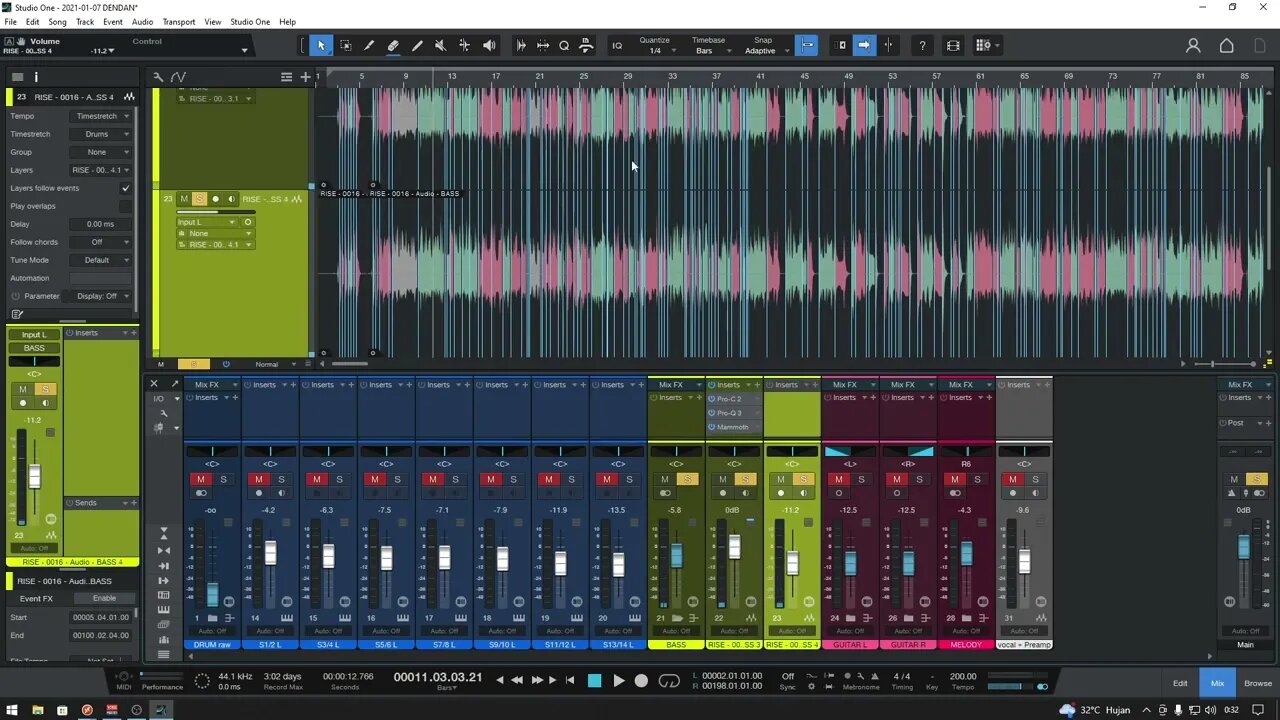This screenshot has width=1280, height=720.
Task: Open the Quantize panel Q icon
Action: click(x=564, y=45)
